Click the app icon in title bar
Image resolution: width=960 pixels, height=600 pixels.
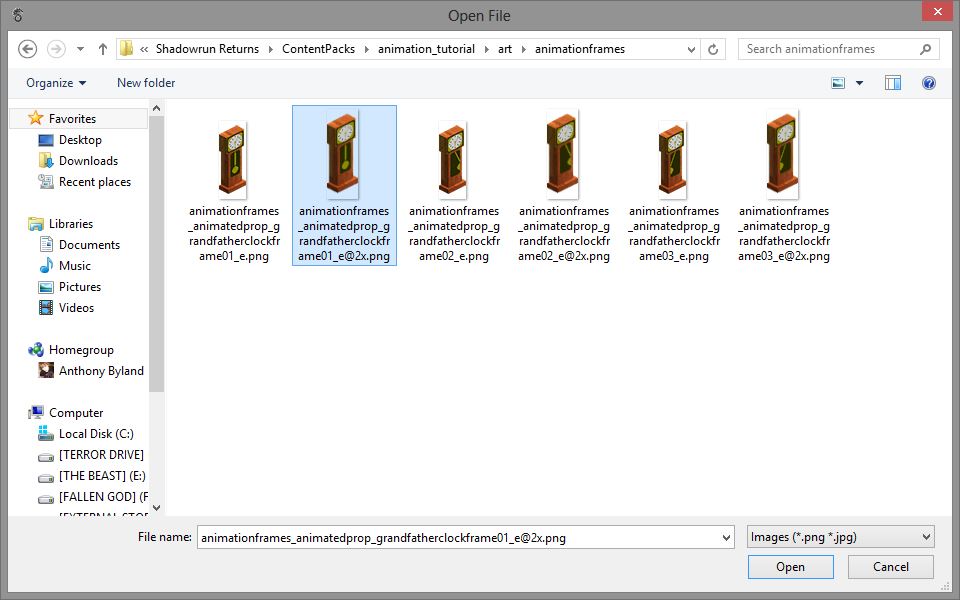[x=18, y=15]
